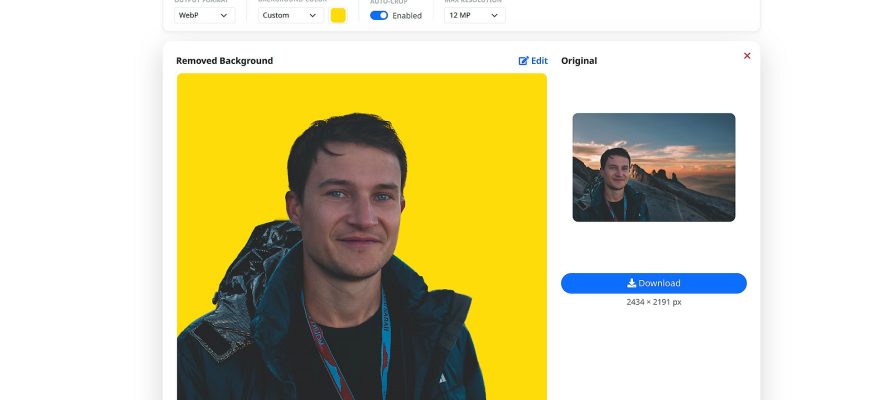
Task: Click the Enabled label beside the auto-crop toggle
Action: [407, 16]
